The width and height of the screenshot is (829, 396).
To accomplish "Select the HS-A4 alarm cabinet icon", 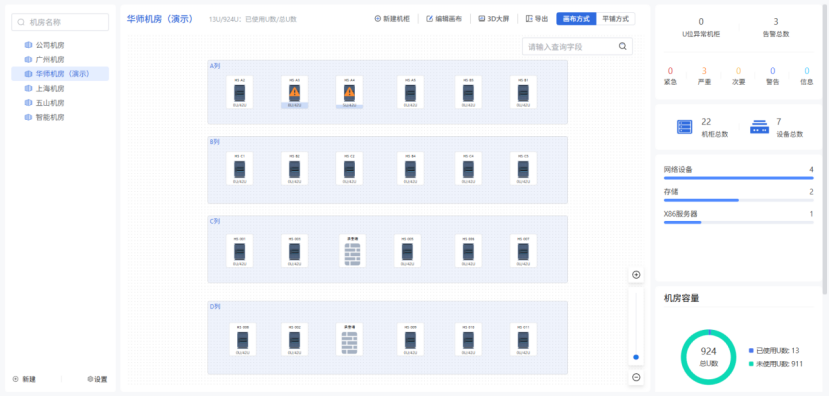I will 349,92.
